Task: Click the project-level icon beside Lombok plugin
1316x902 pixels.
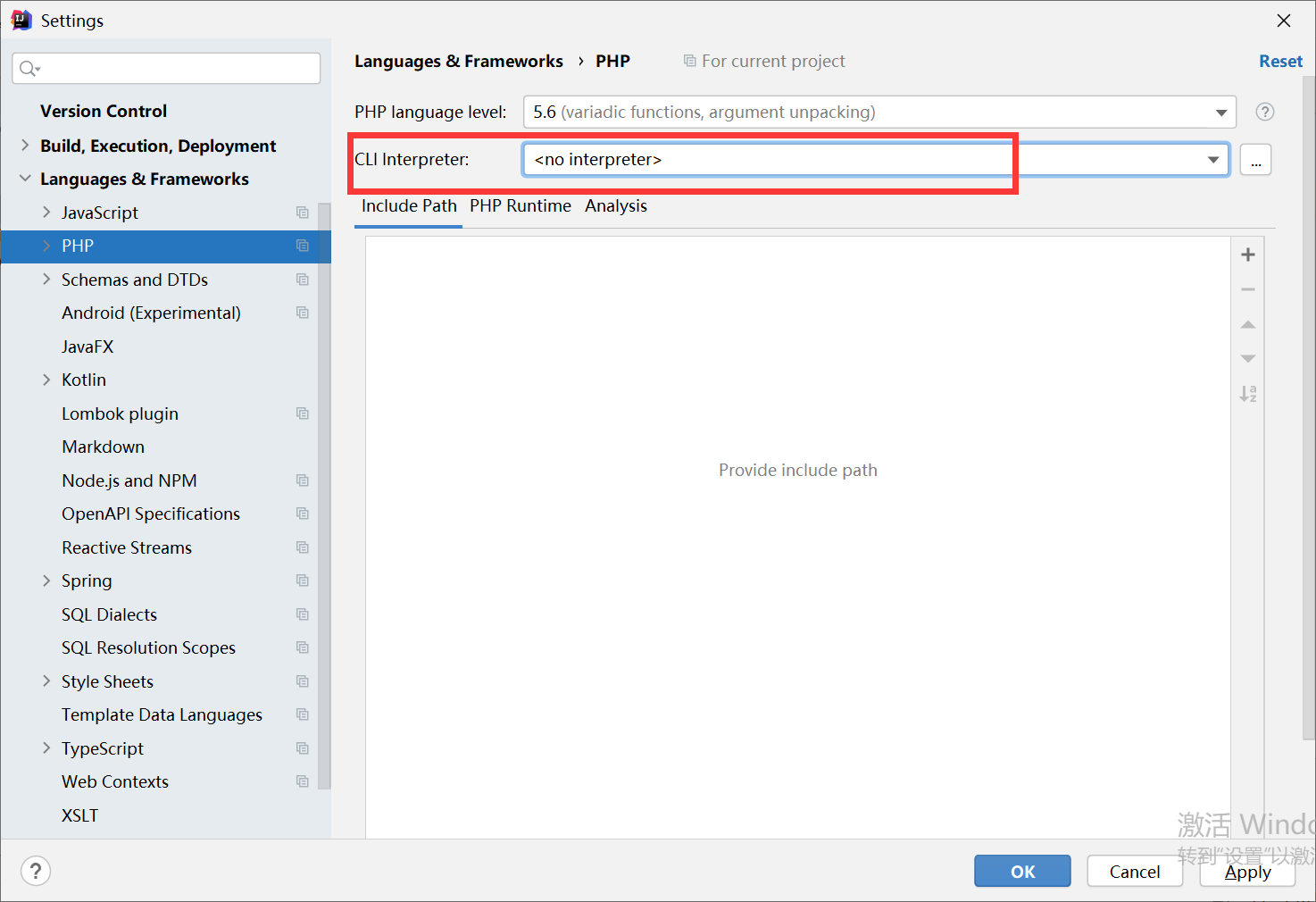Action: point(303,413)
